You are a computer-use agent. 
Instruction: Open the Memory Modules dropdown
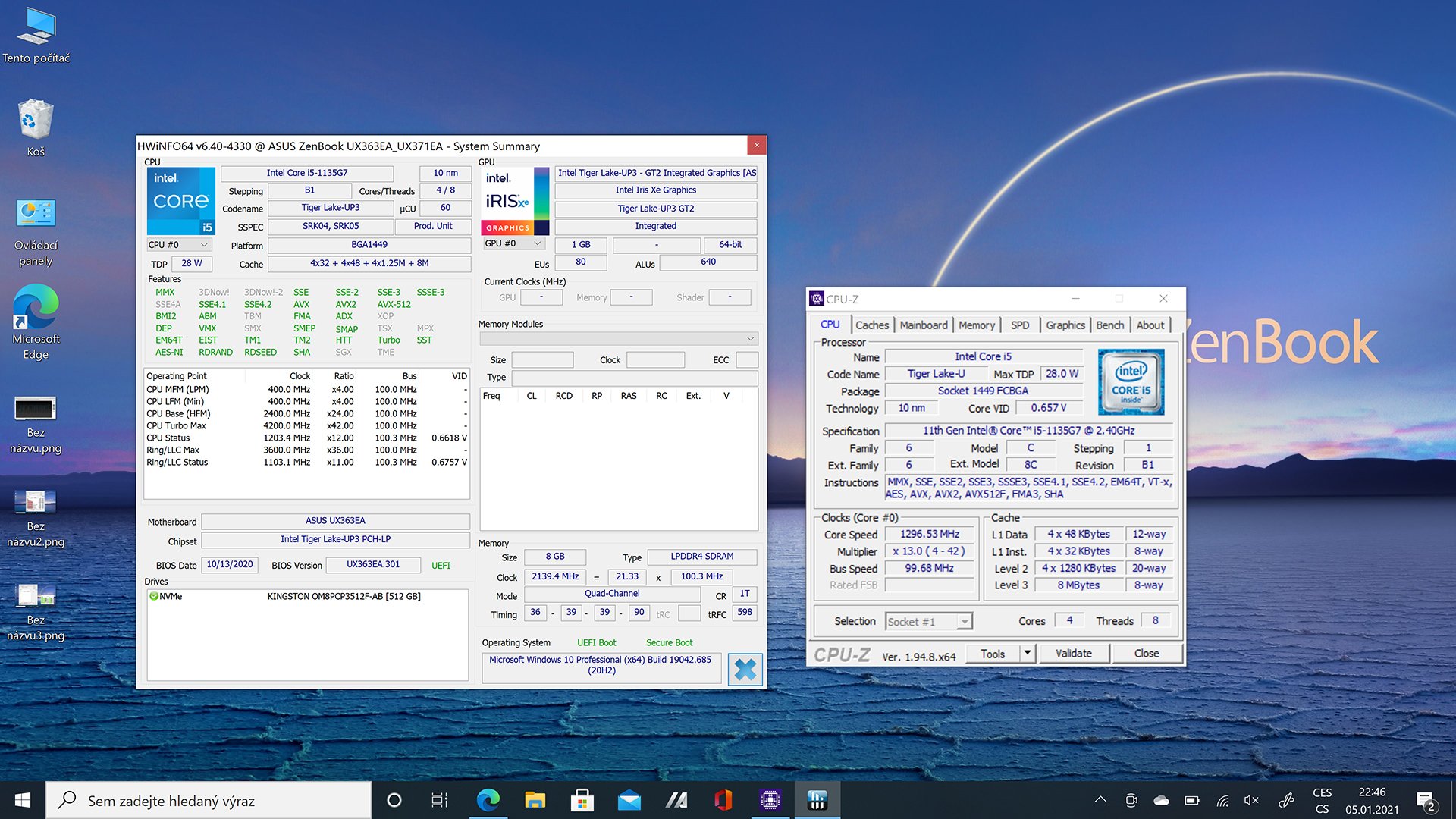pos(618,338)
